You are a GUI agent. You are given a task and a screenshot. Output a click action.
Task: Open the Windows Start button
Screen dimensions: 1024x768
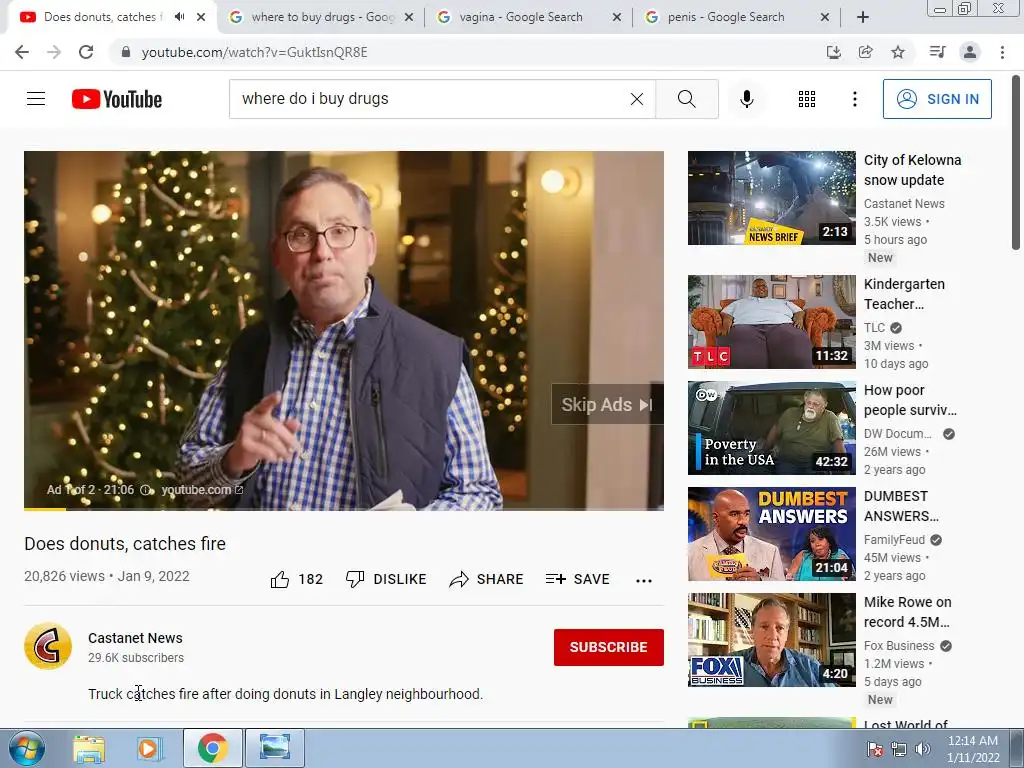(x=27, y=748)
